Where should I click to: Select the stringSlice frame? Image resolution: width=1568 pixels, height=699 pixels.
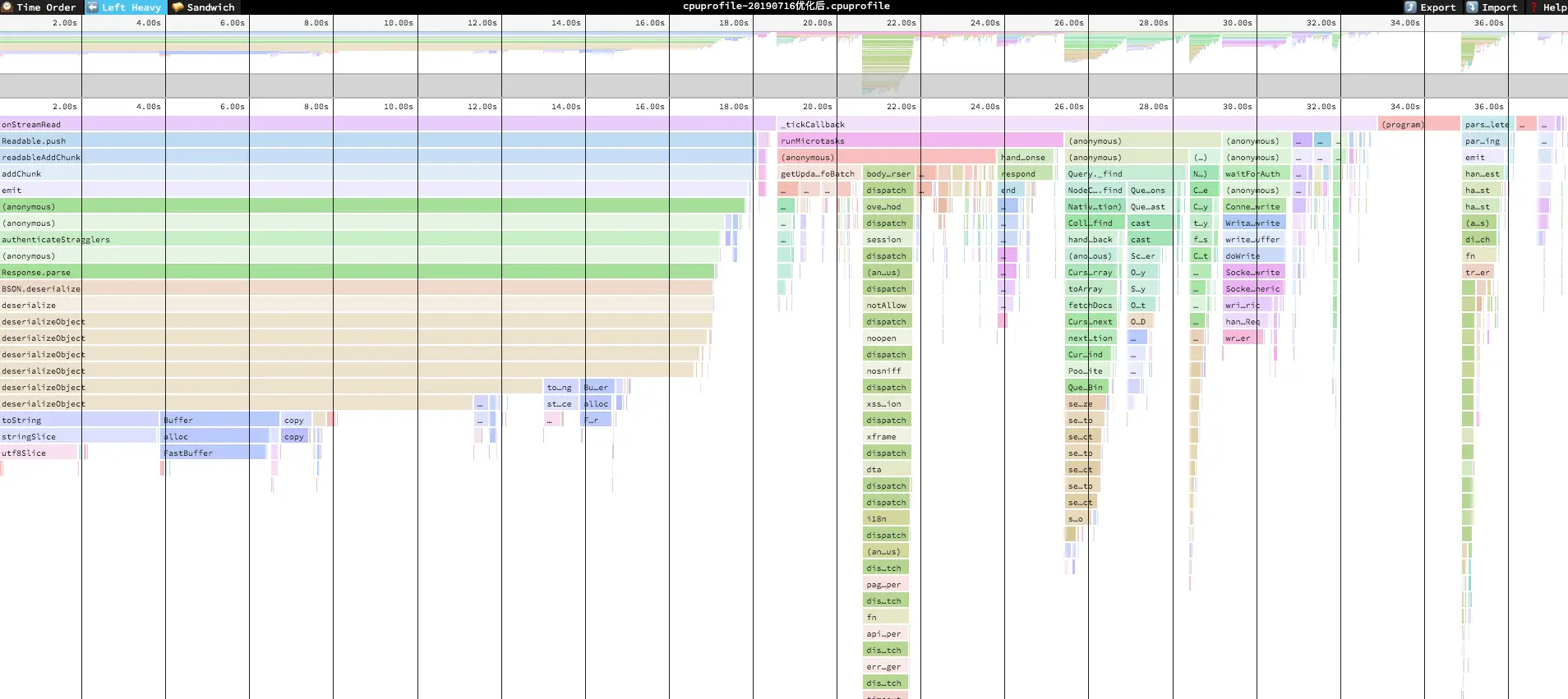click(78, 436)
